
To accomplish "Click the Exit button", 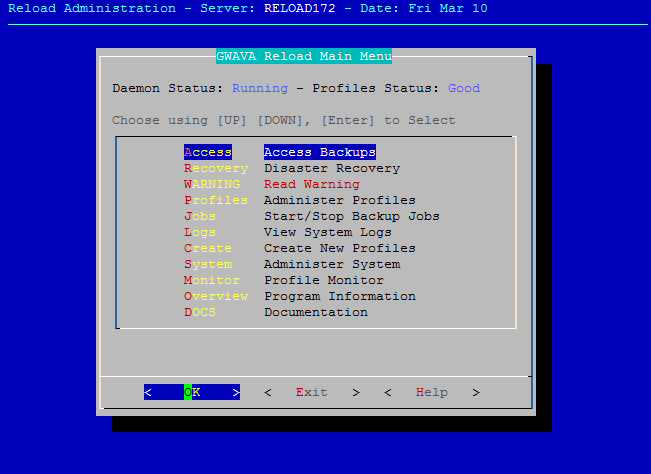I will point(312,392).
